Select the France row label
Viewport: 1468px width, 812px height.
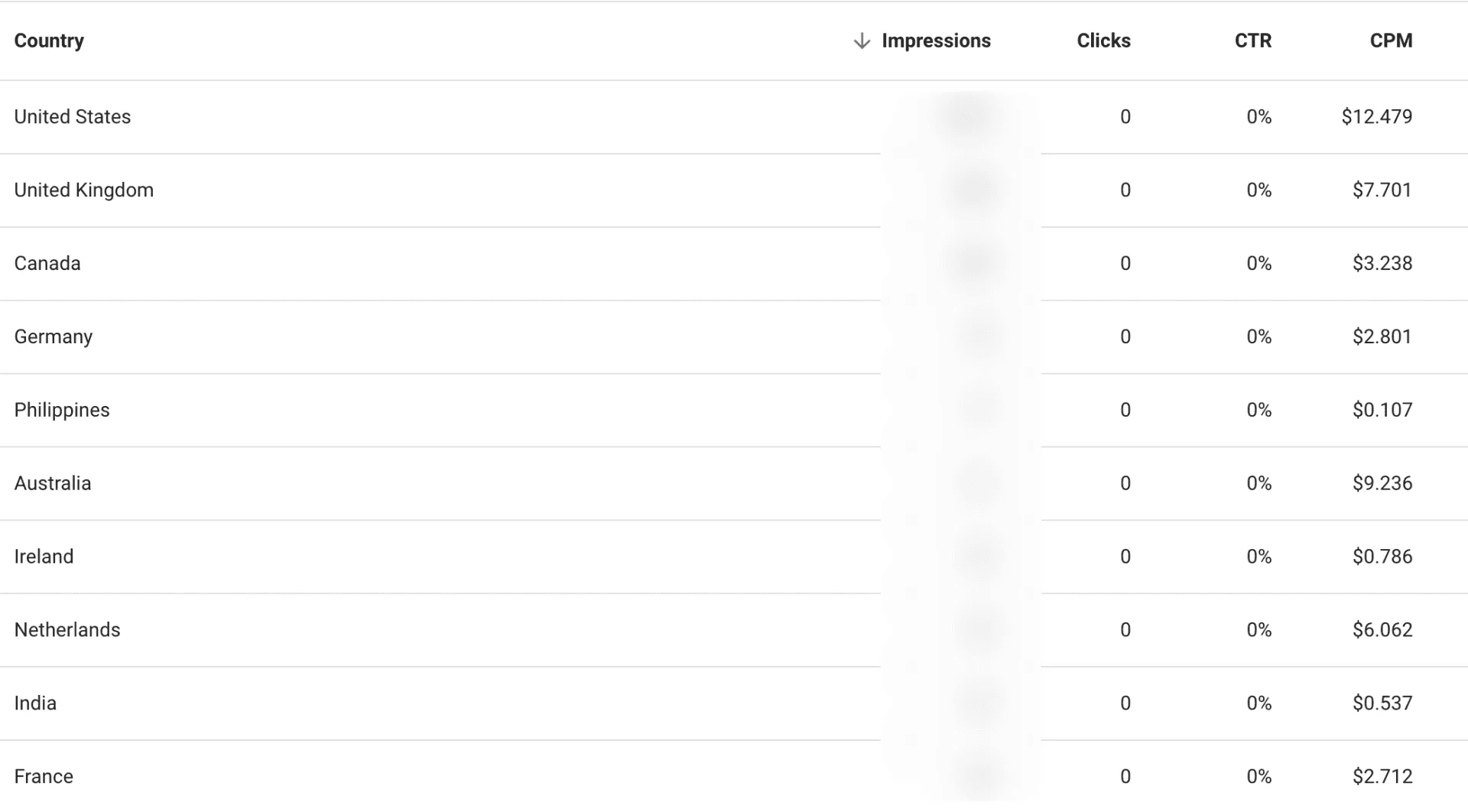[44, 777]
